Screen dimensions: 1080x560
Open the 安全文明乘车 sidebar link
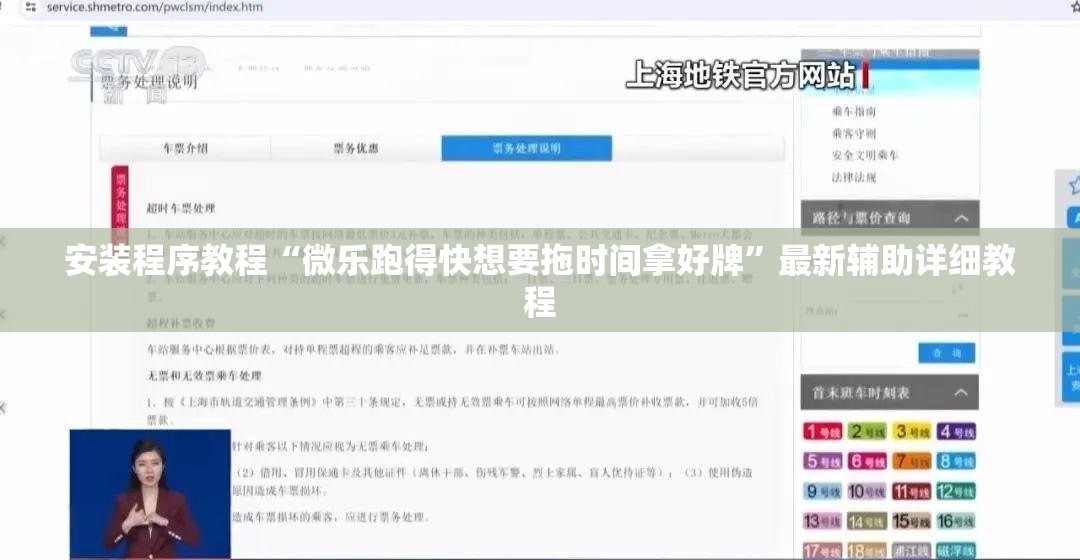tap(865, 156)
